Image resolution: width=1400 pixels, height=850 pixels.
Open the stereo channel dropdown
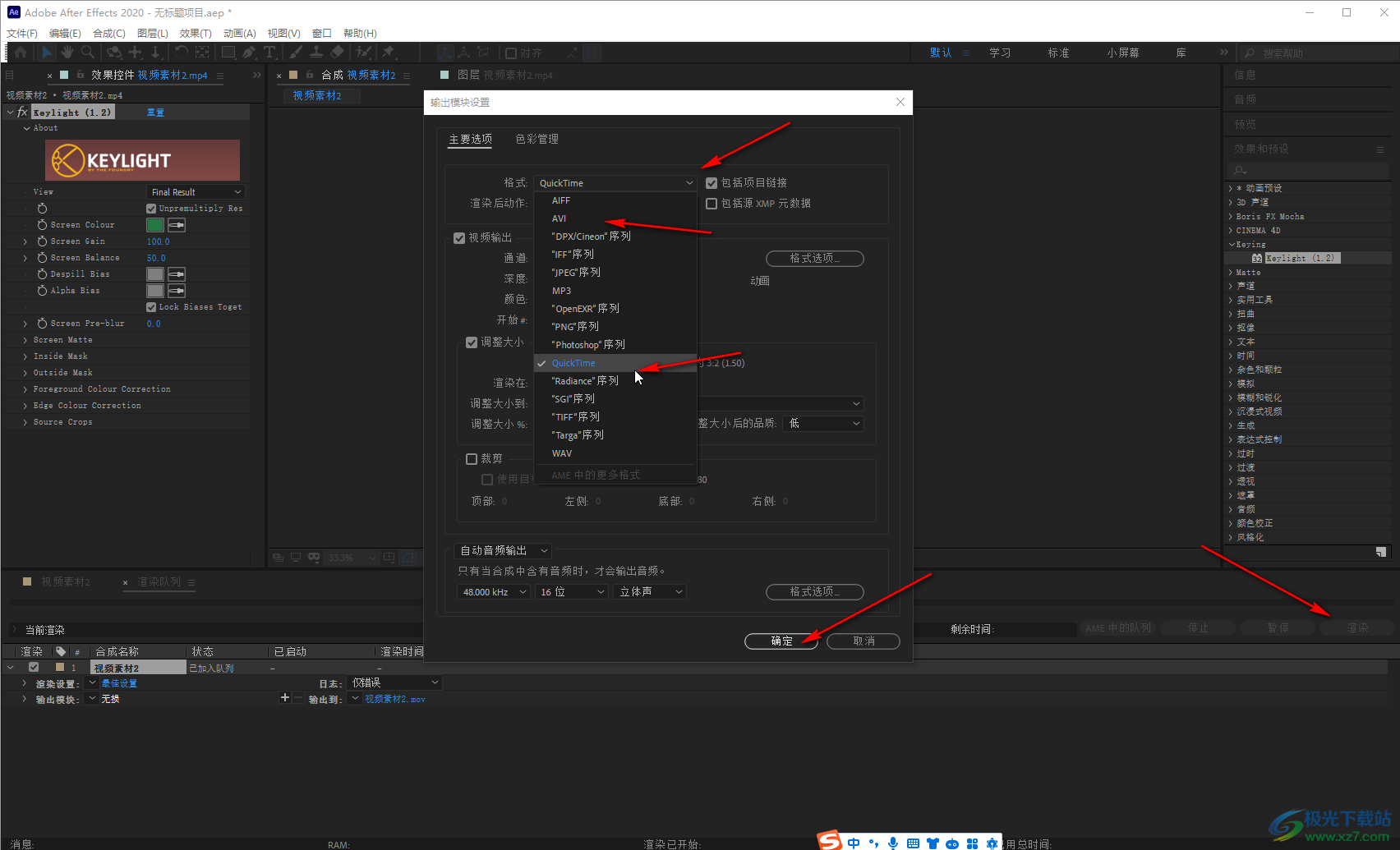650,592
